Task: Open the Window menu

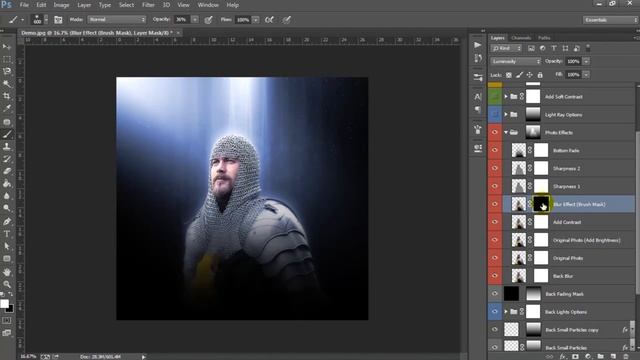Action: 208,5
